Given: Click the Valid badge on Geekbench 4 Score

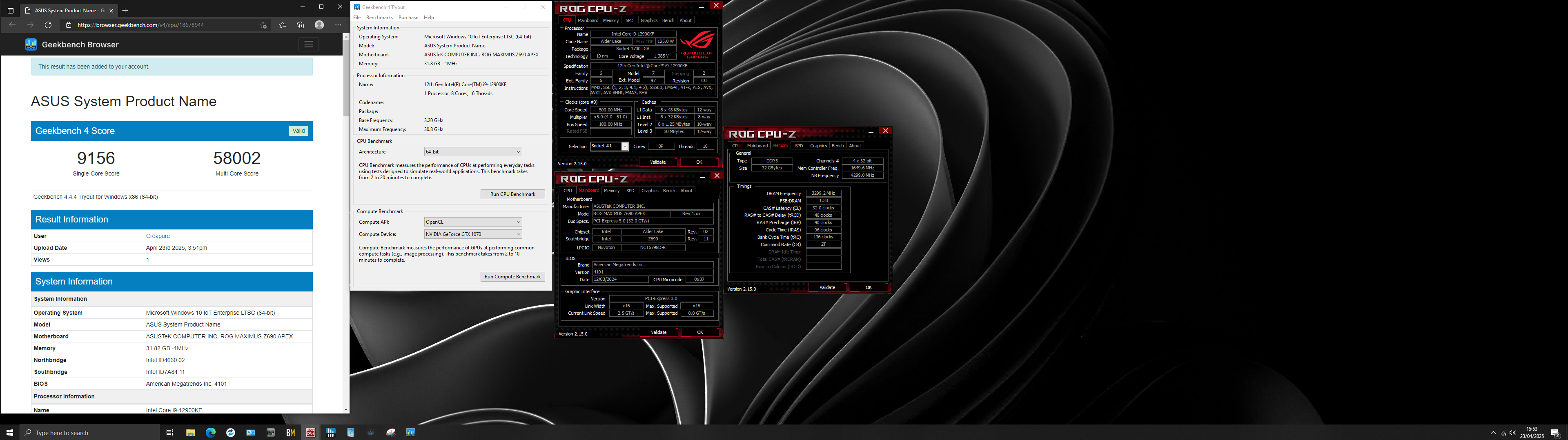Looking at the screenshot, I should (298, 131).
